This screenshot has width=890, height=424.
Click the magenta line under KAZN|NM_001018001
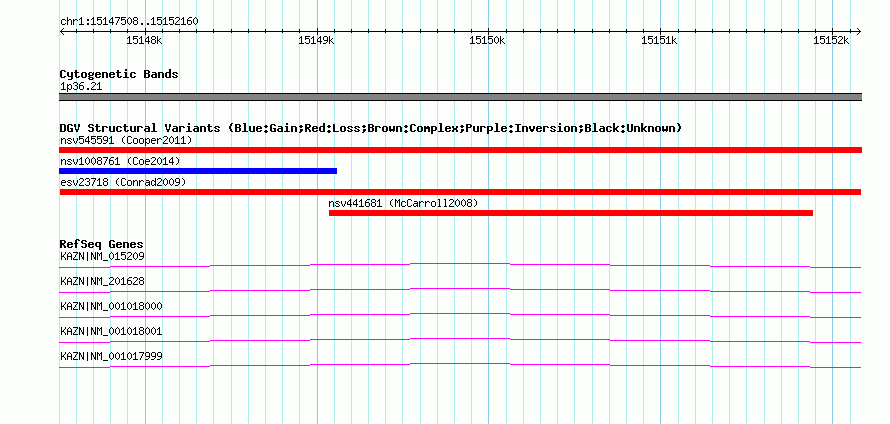[x=460, y=340]
